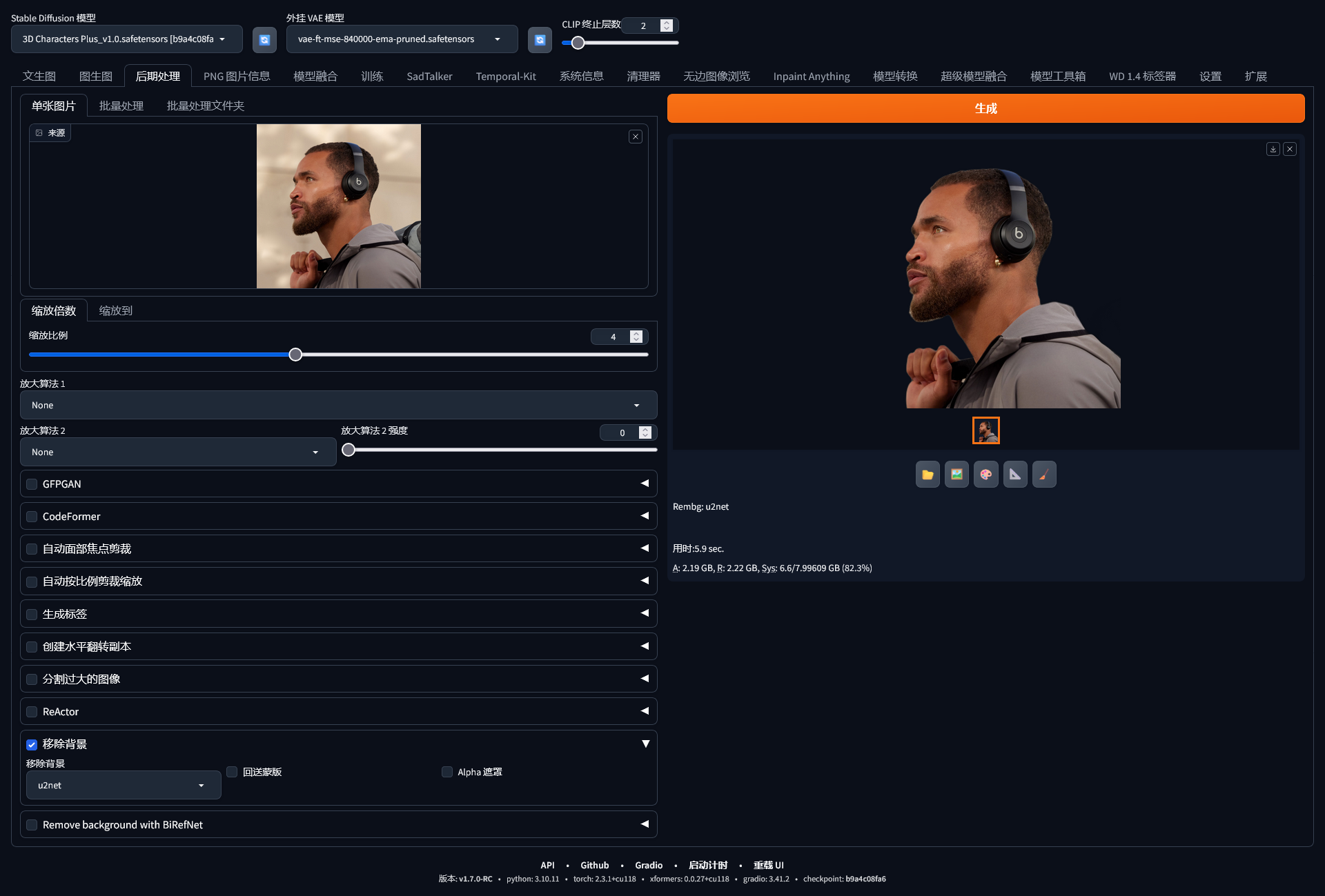The image size is (1325, 896).
Task: Tick the 自动按比例剪裁缩放 checkbox
Action: pyautogui.click(x=32, y=581)
